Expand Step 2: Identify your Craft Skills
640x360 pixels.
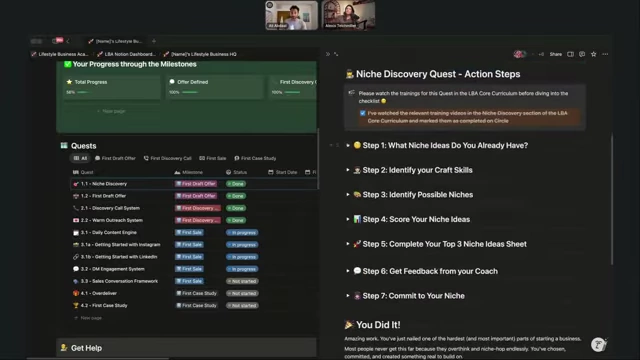[x=348, y=170]
